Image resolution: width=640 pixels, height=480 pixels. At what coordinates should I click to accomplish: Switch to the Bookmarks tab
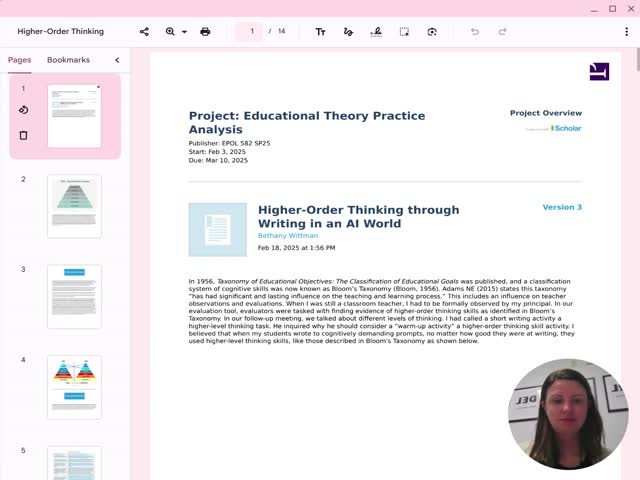[x=68, y=60]
